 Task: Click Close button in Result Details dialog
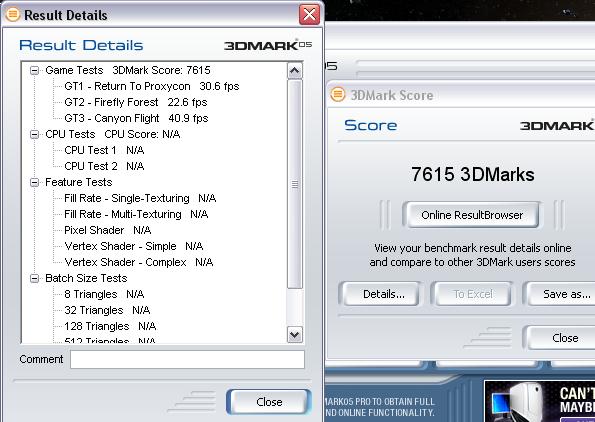[x=269, y=402]
